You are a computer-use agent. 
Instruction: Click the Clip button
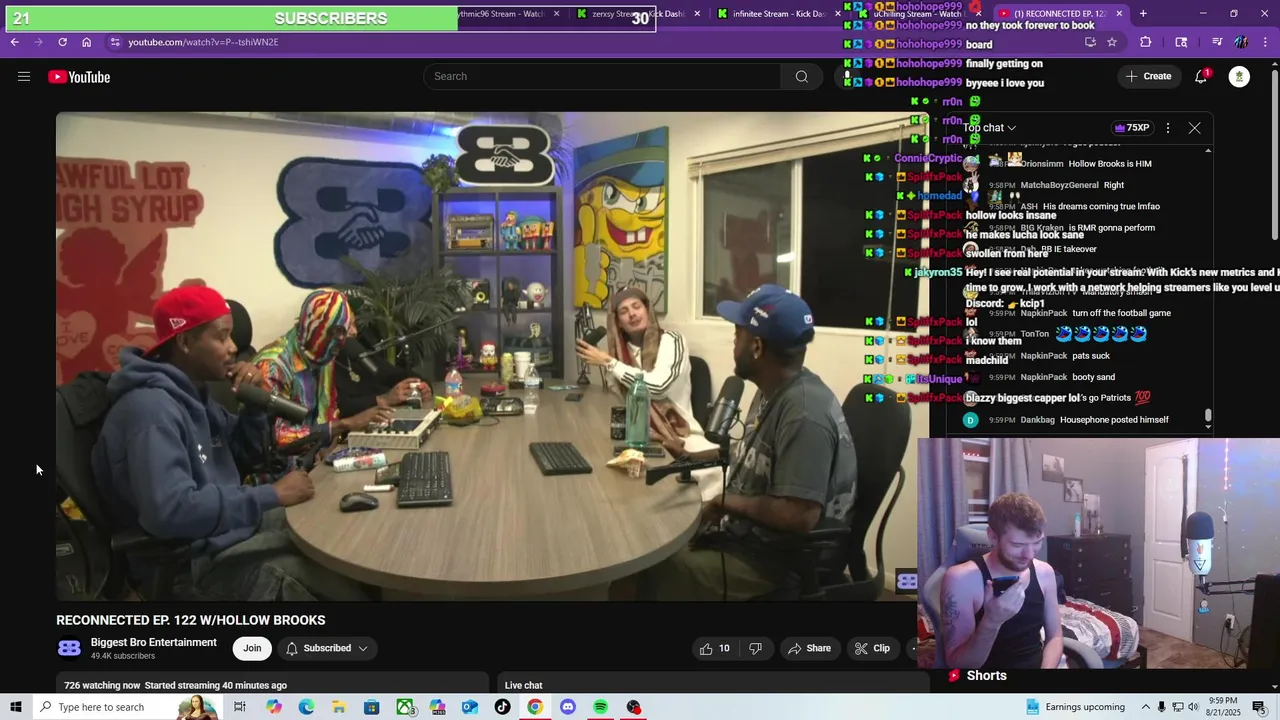pyautogui.click(x=871, y=648)
